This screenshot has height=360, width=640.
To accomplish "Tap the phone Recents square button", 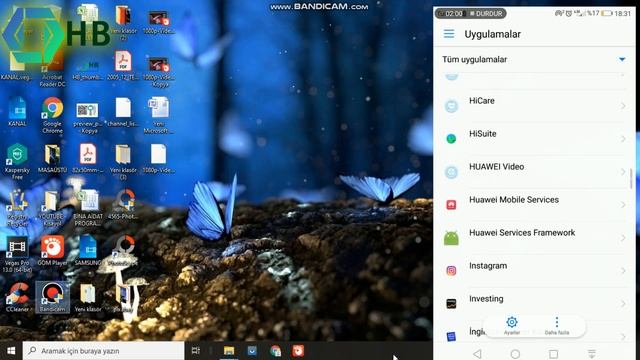I will point(553,353).
